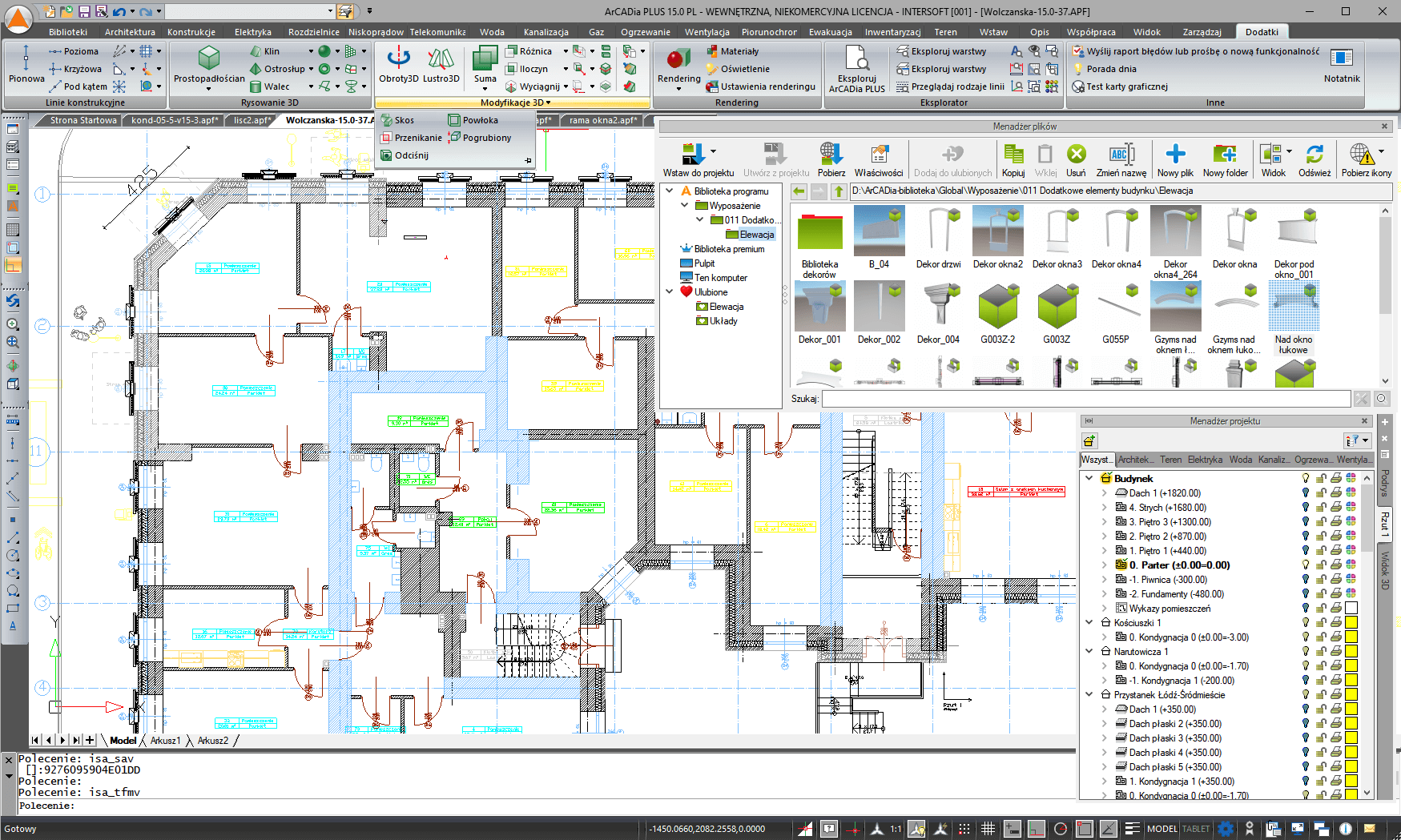Select the Klin wedge tool

click(x=264, y=51)
